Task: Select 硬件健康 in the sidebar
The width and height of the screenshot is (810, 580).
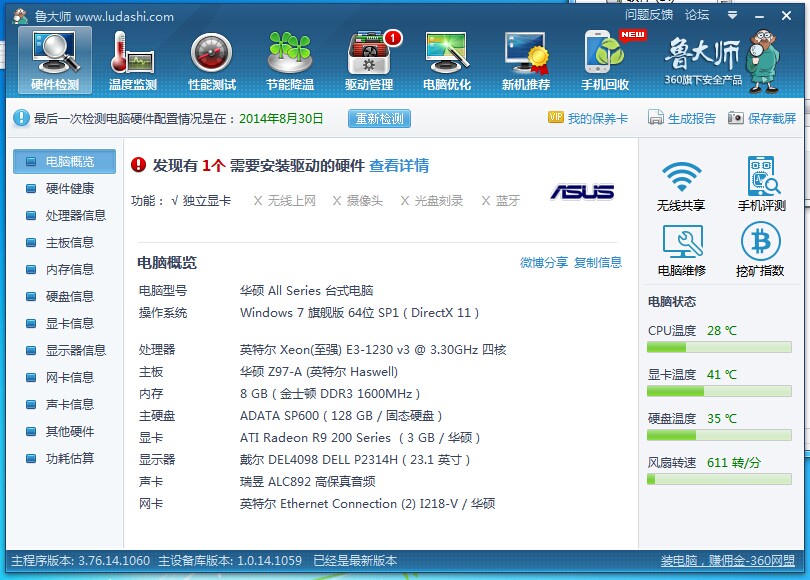Action: (x=65, y=189)
